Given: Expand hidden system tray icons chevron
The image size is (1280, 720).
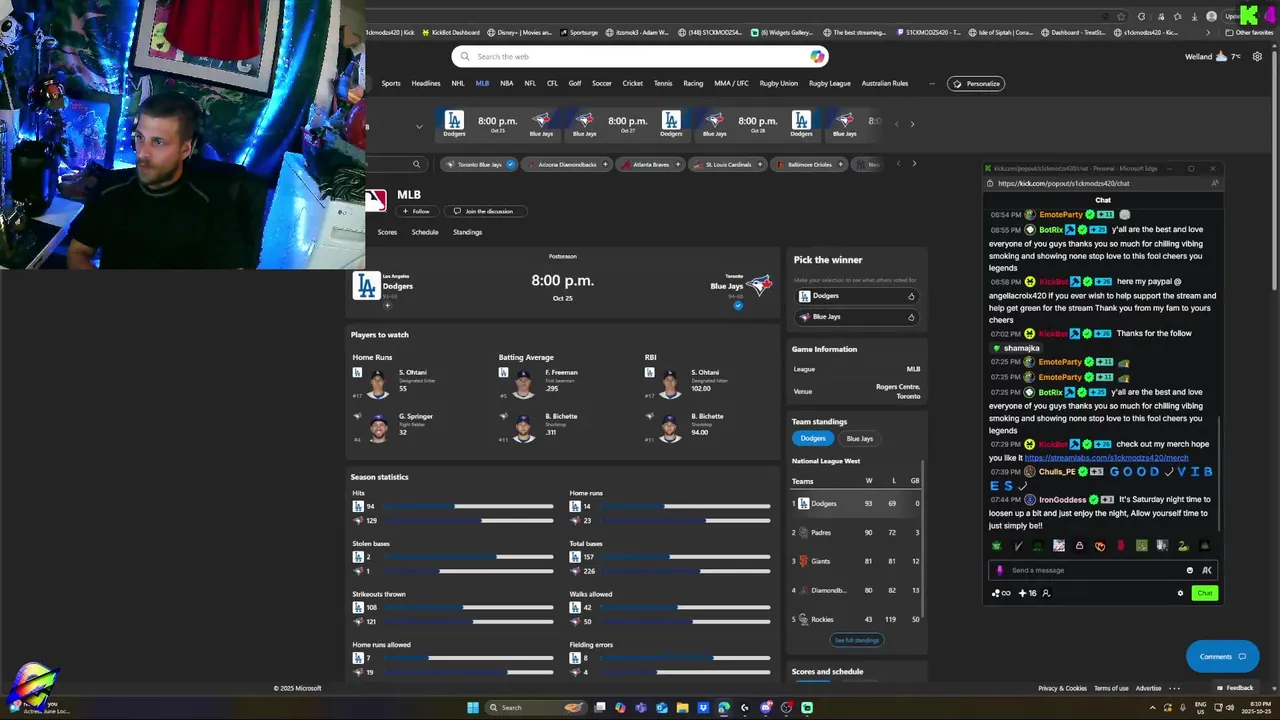Looking at the screenshot, I should pyautogui.click(x=1152, y=708).
